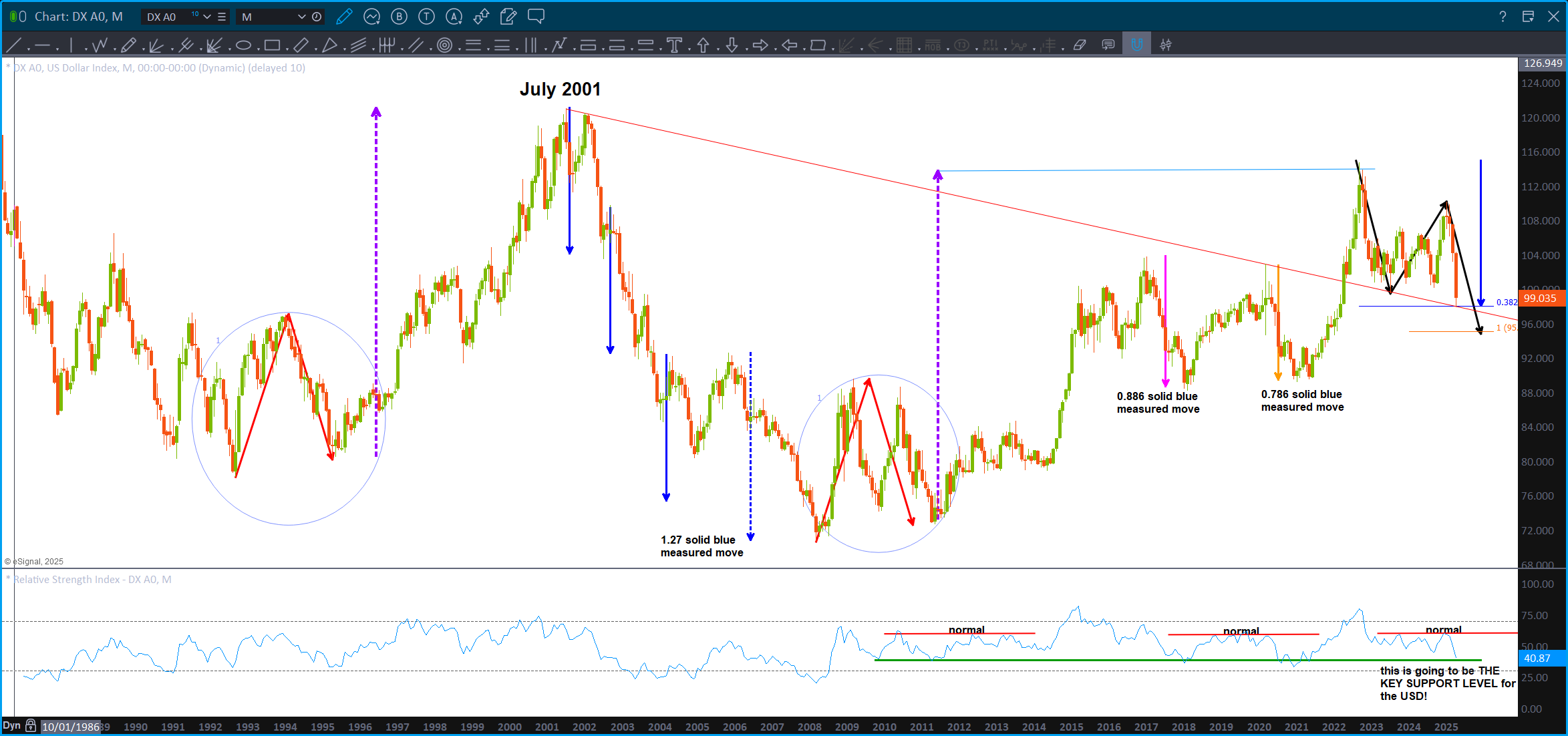Click the 2020 label on time axis
Viewport: 1568px width, 736px height.
(x=1259, y=727)
